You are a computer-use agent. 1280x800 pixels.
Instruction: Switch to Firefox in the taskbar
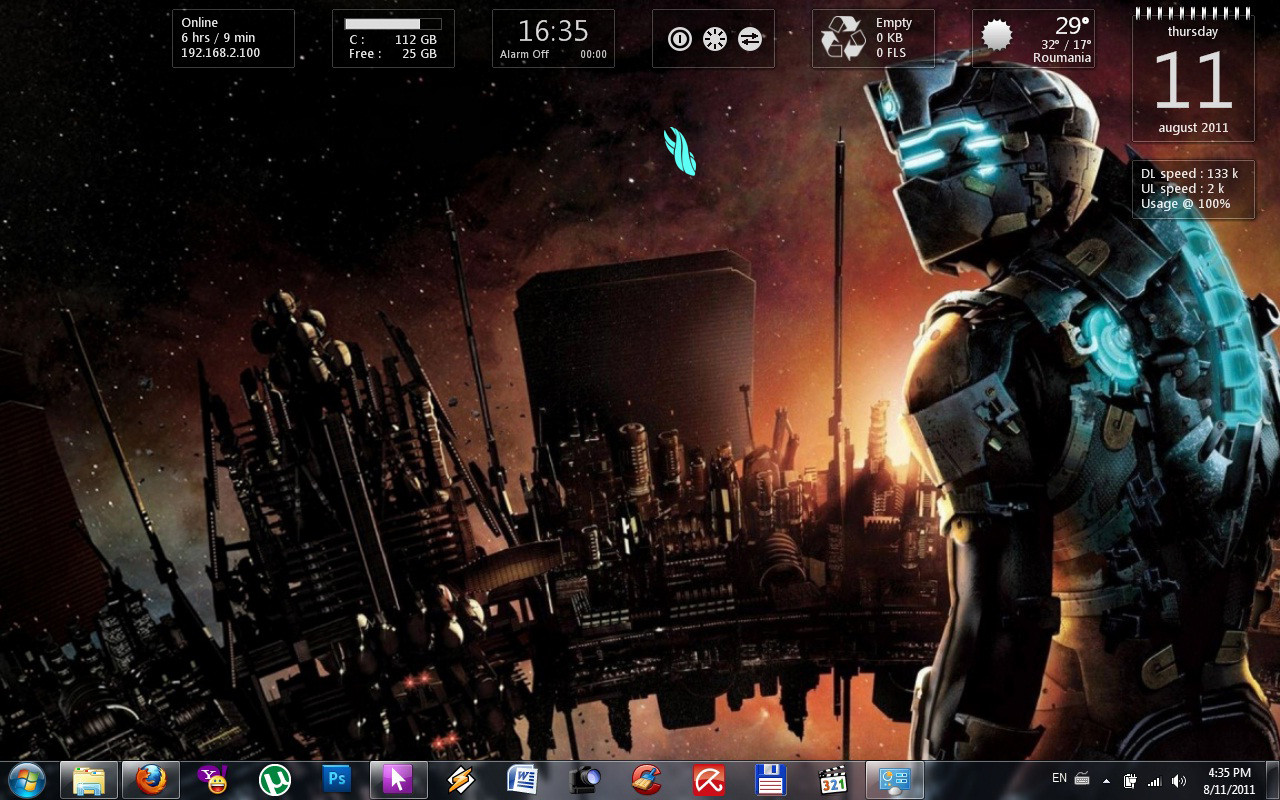(151, 779)
